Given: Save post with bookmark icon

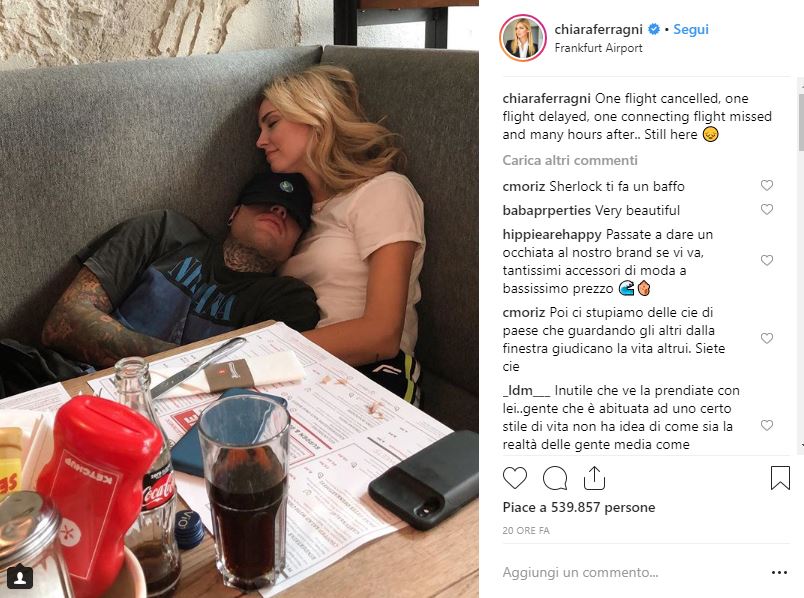Looking at the screenshot, I should point(780,477).
